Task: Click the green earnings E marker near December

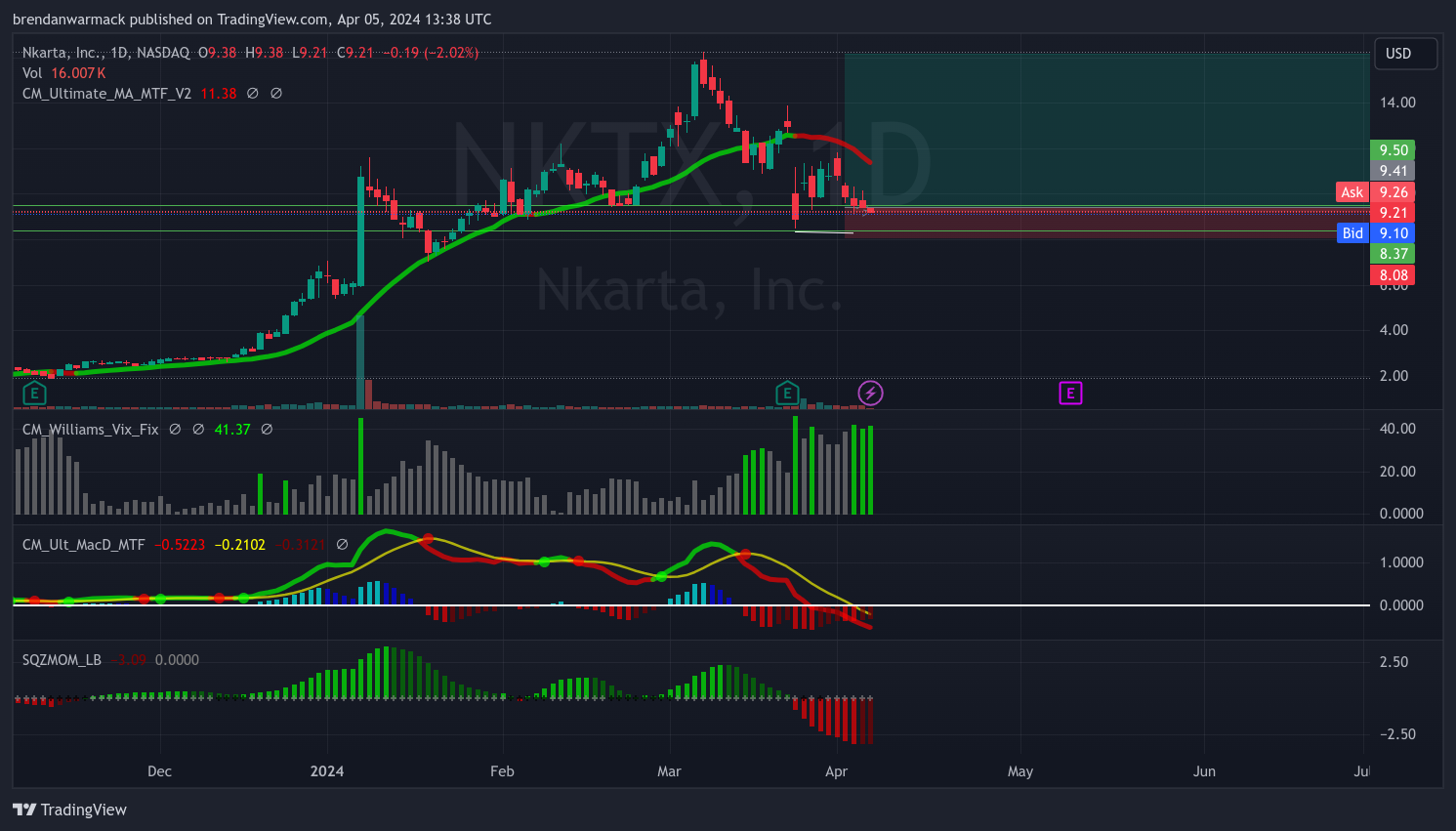Action: pyautogui.click(x=34, y=394)
